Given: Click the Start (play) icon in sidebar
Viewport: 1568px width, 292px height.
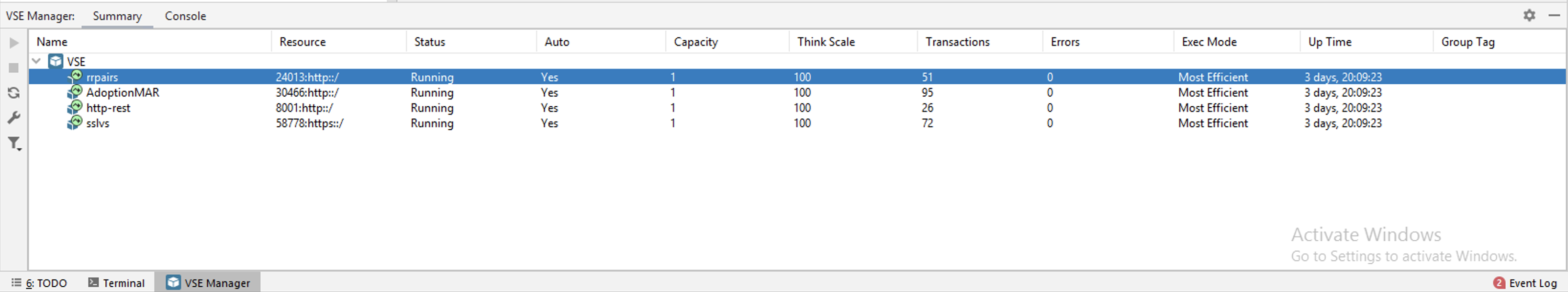Looking at the screenshot, I should point(14,43).
